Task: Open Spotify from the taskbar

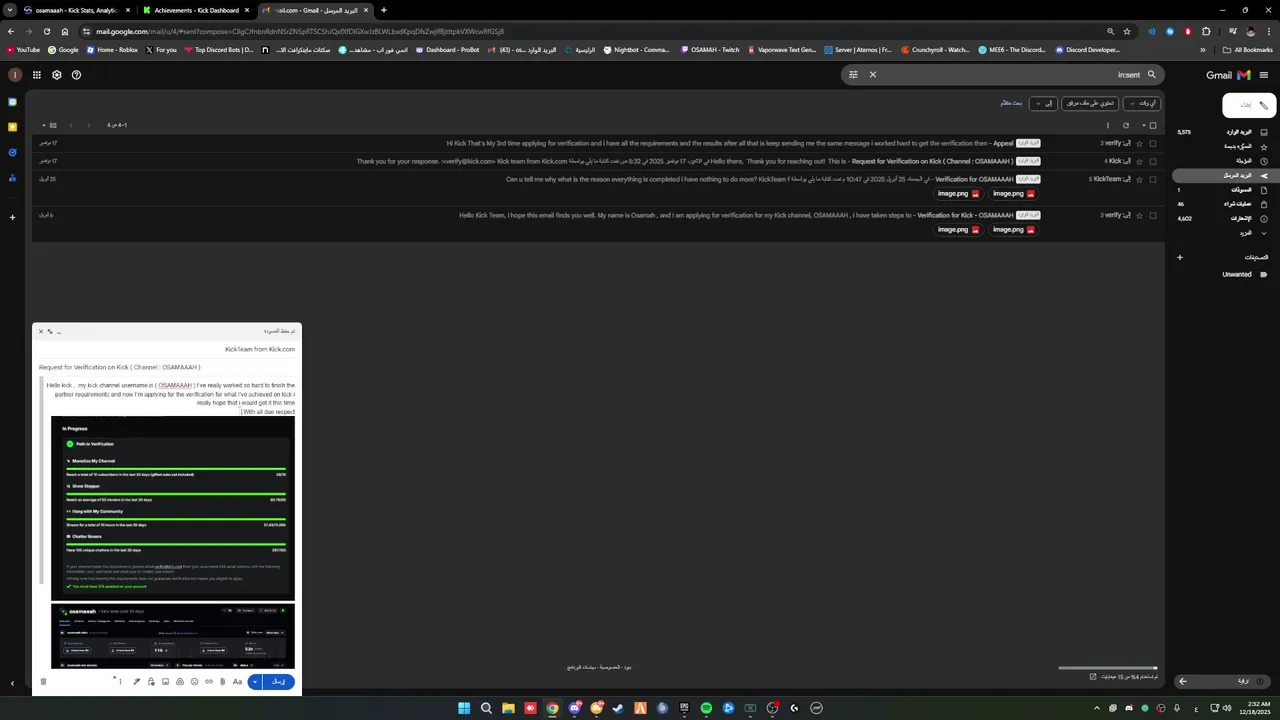Action: click(x=706, y=708)
